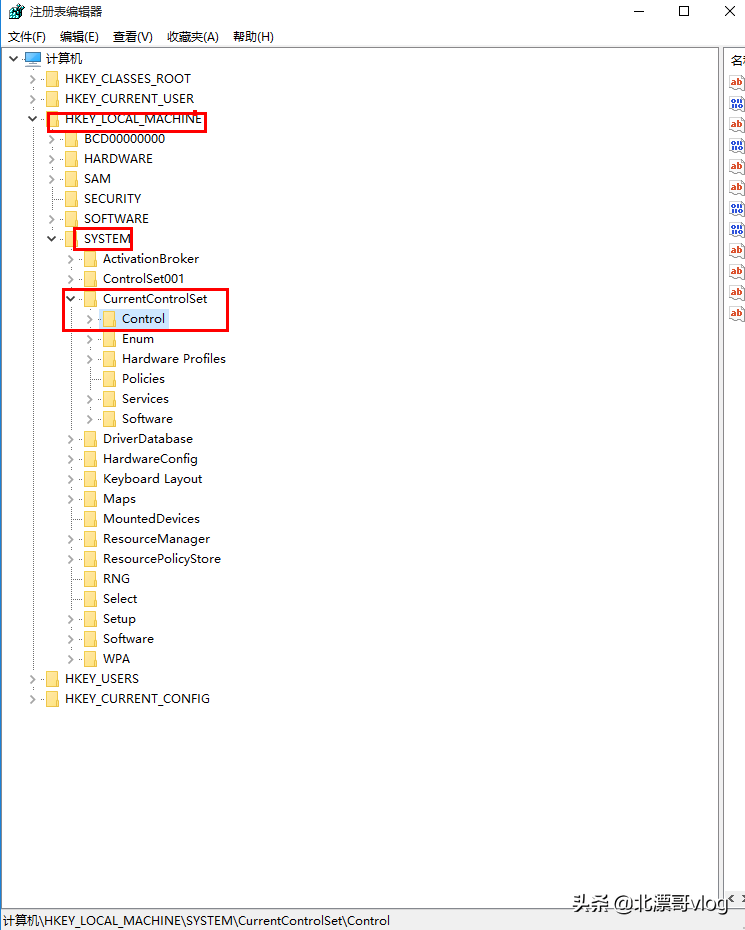Click the Maps folder icon
This screenshot has height=930, width=745.
point(91,499)
